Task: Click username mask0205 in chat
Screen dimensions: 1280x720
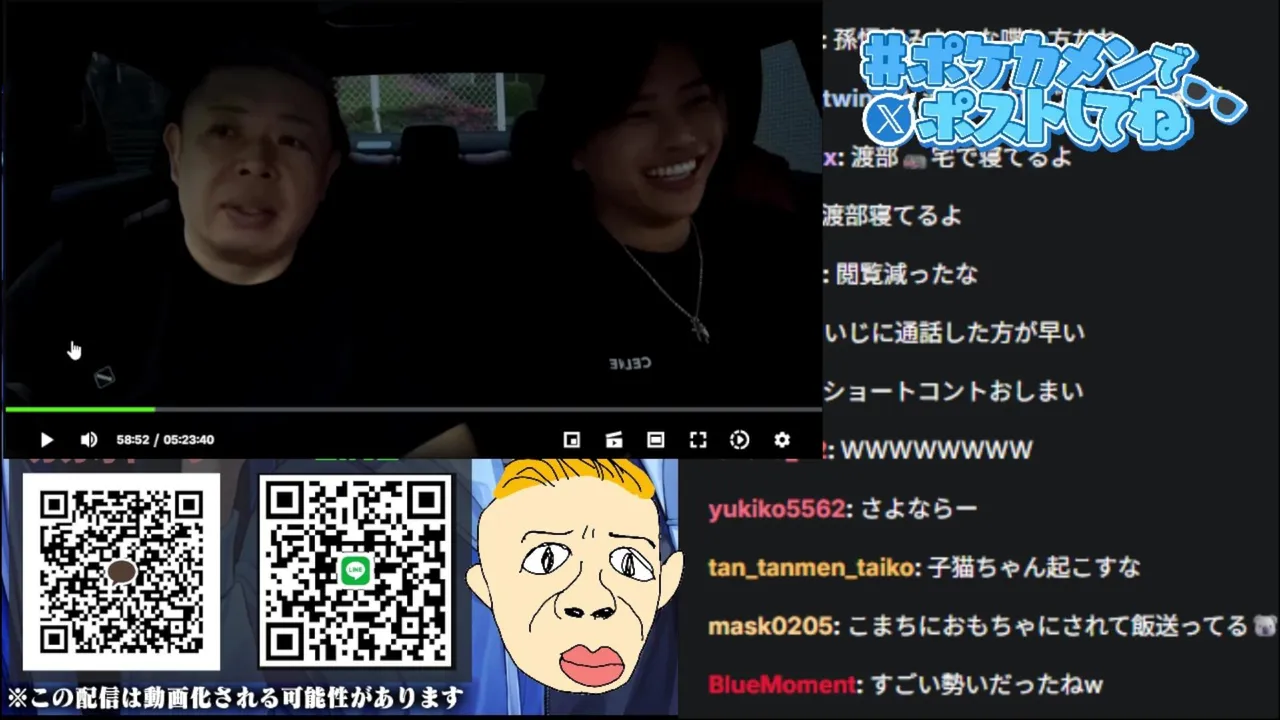Action: click(x=771, y=627)
